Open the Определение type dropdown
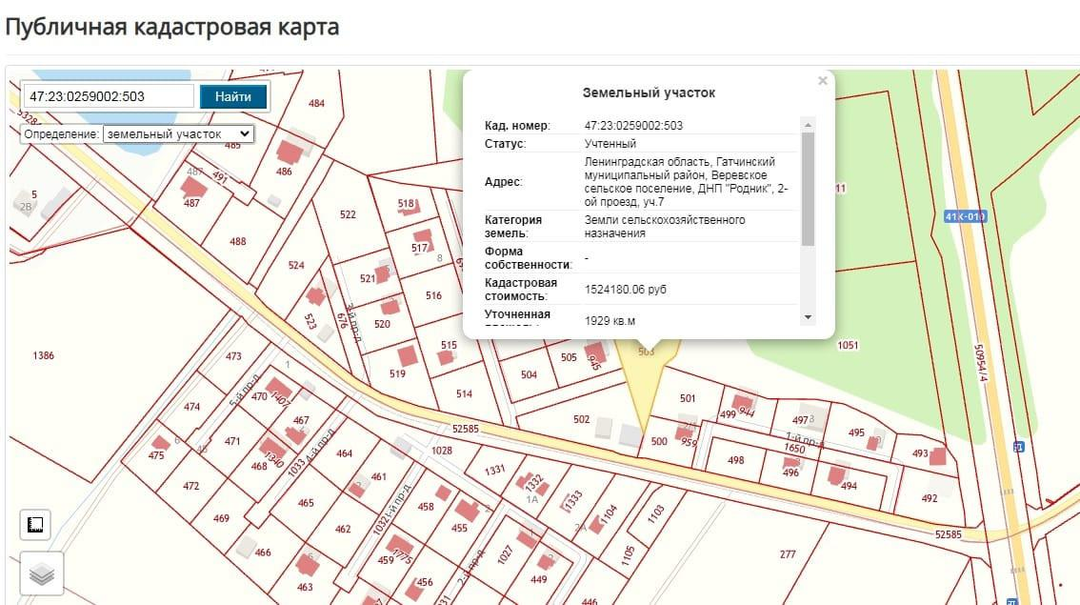This screenshot has height=605, width=1080. pyautogui.click(x=178, y=133)
